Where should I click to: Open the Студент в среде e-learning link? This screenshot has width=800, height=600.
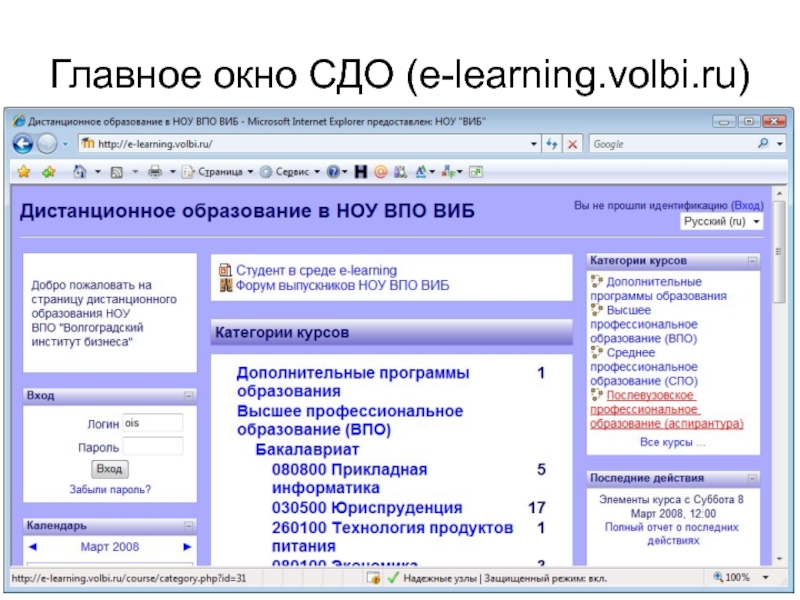click(x=316, y=270)
